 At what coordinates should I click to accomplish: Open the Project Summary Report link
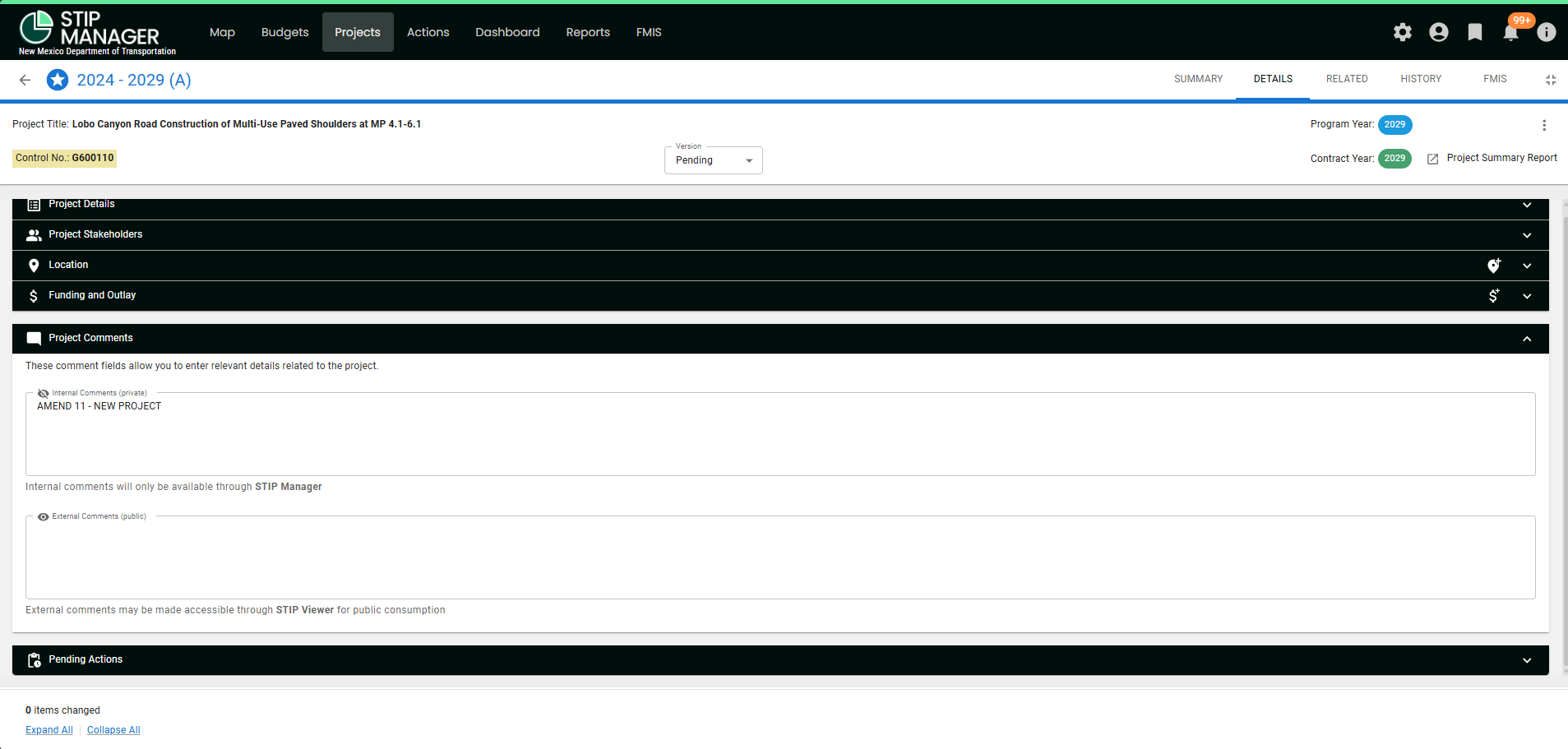[1501, 158]
